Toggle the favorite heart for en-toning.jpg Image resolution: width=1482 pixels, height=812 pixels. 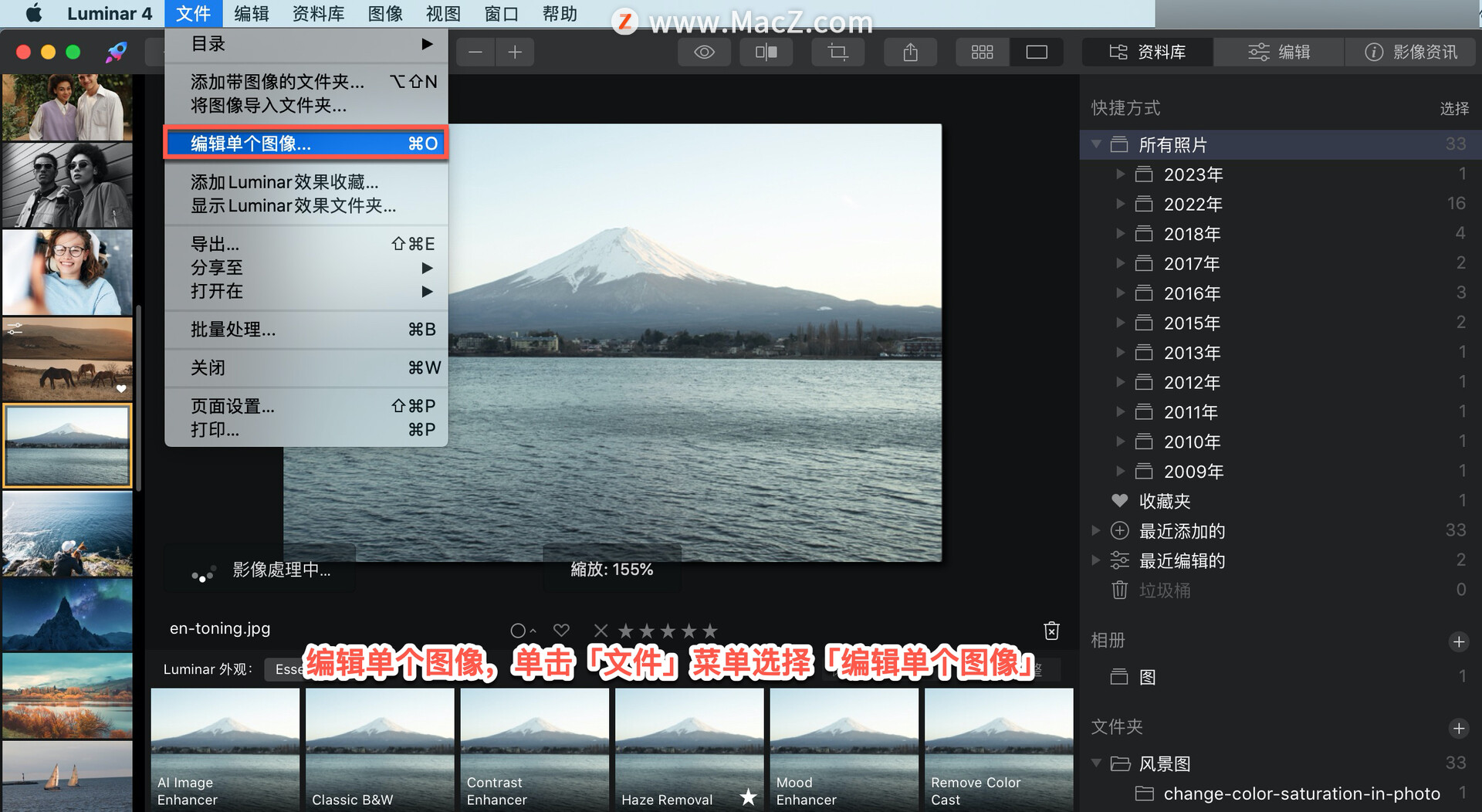[x=561, y=631]
